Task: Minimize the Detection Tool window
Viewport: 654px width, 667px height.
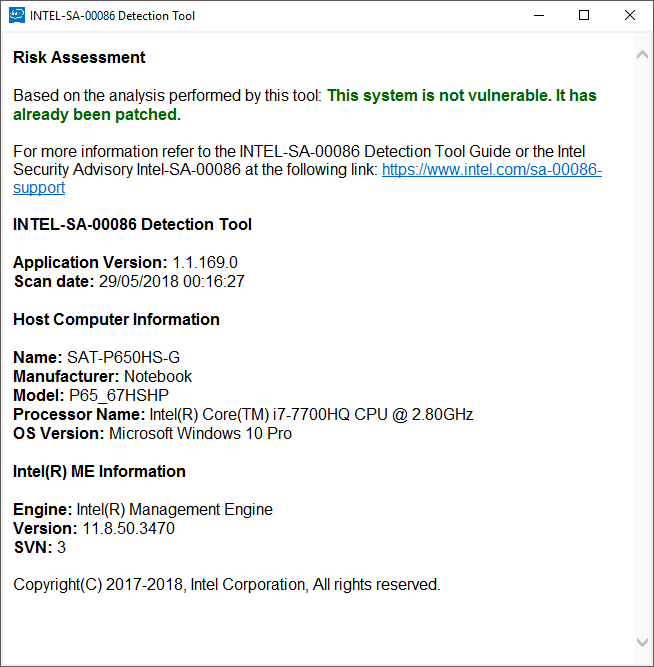Action: click(539, 15)
